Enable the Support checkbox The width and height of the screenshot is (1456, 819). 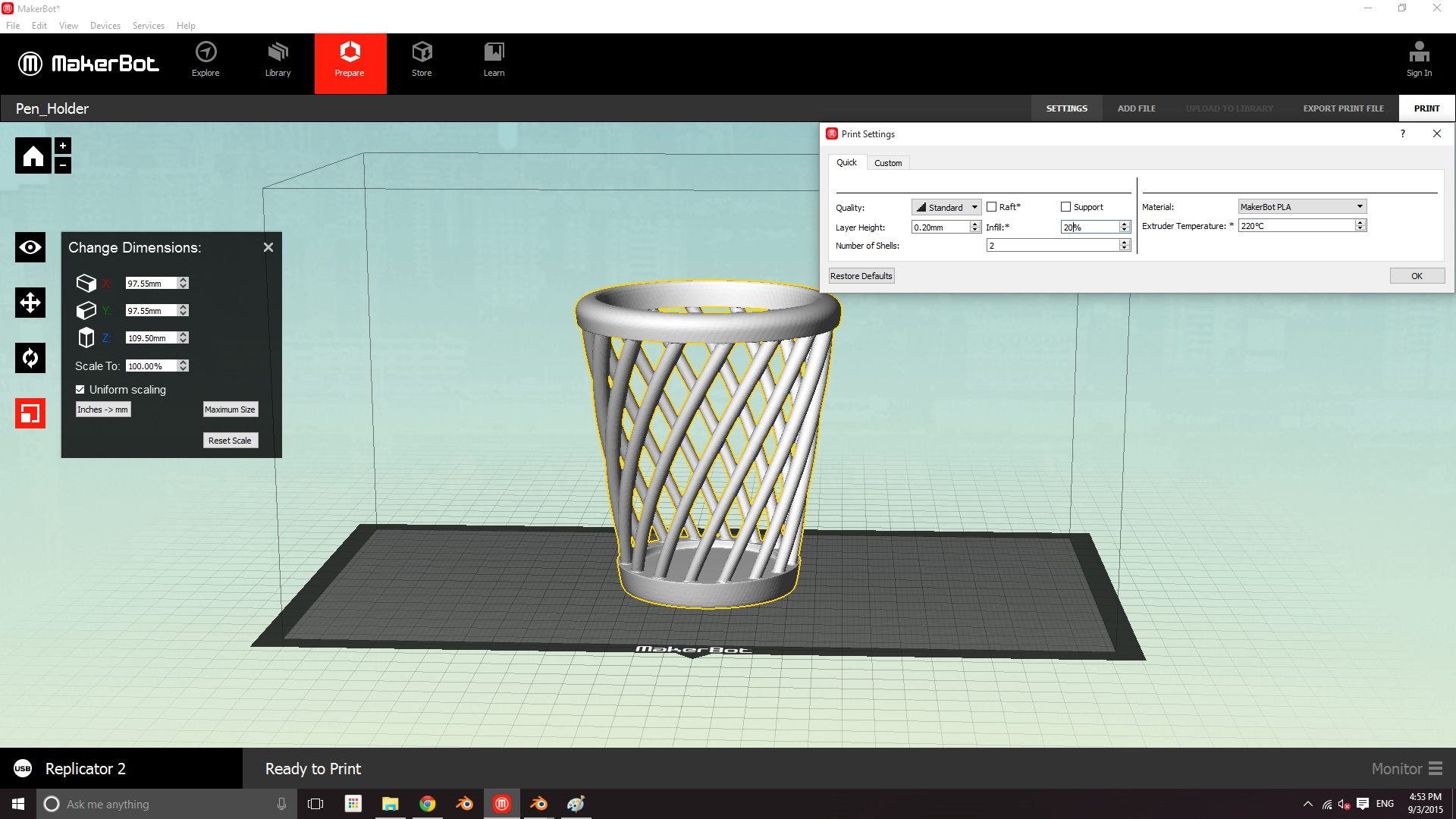pos(1065,207)
